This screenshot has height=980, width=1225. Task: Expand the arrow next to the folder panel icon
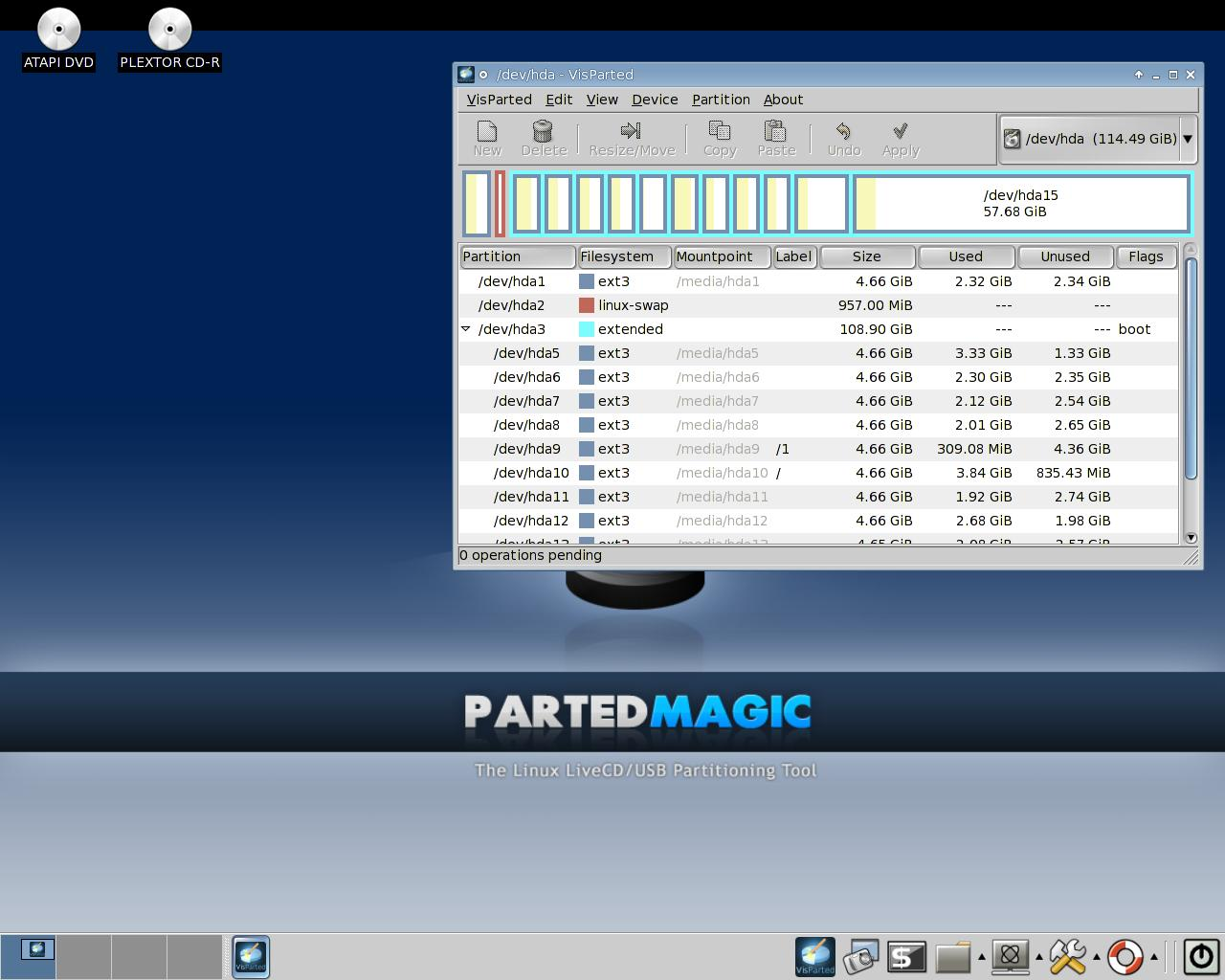[x=982, y=956]
